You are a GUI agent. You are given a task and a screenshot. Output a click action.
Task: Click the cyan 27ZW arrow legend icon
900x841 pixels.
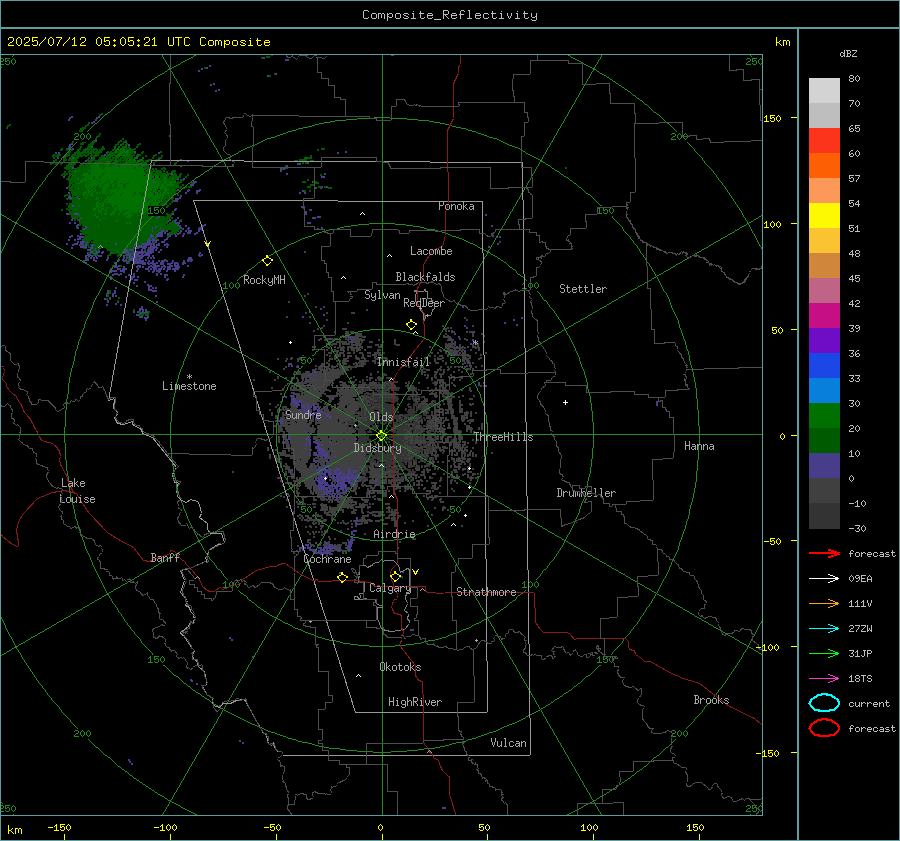point(824,629)
